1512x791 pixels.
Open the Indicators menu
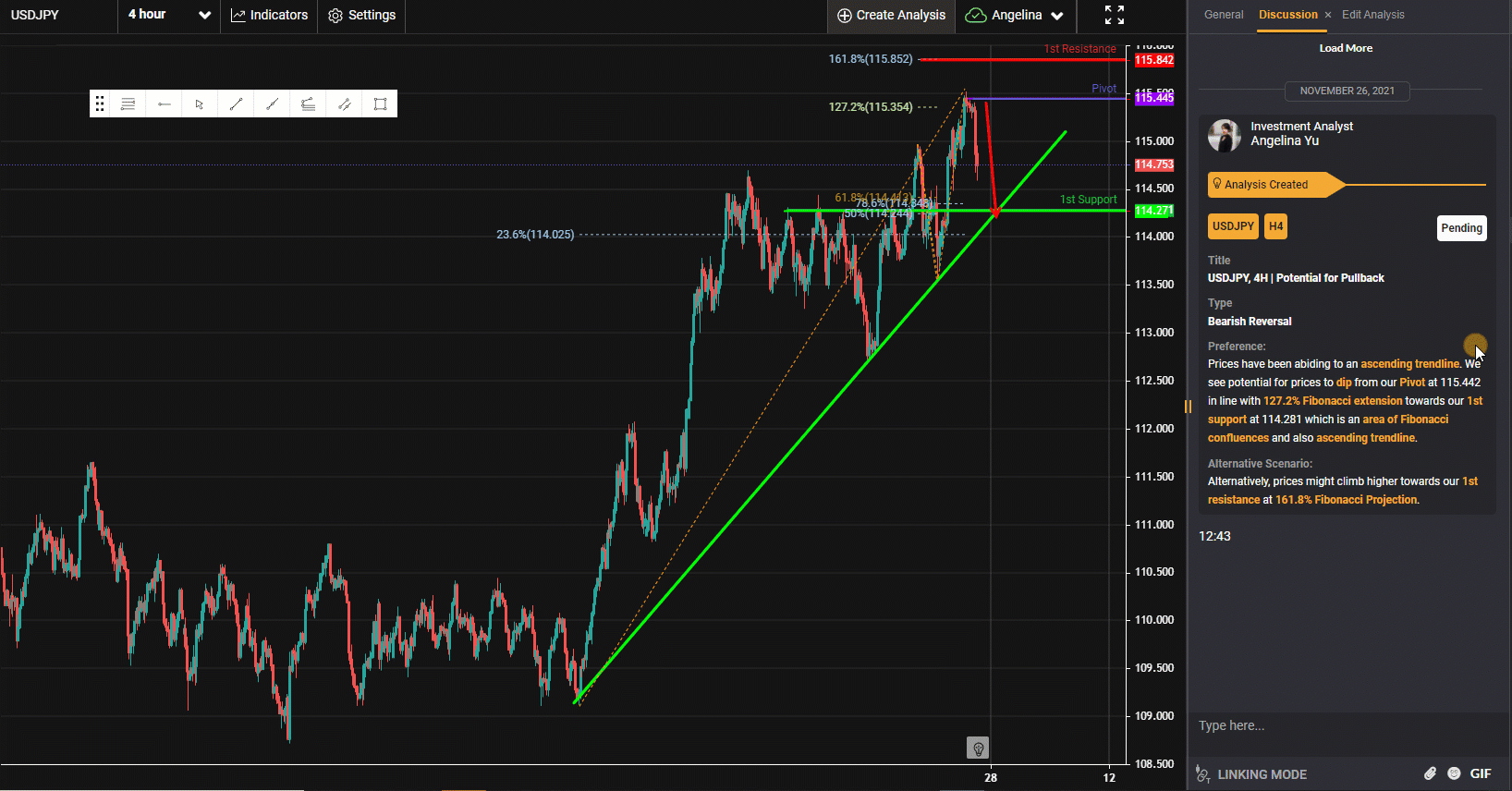tap(269, 15)
